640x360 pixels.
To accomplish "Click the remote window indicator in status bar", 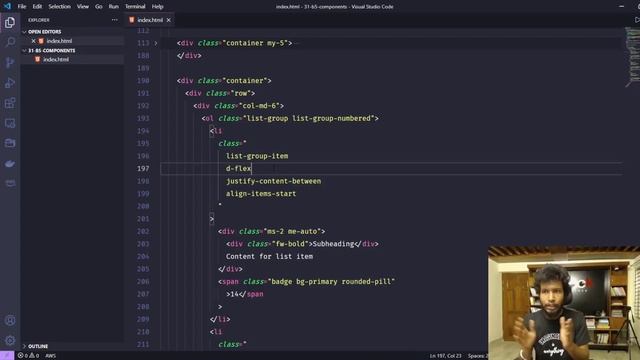I will click(x=7, y=356).
